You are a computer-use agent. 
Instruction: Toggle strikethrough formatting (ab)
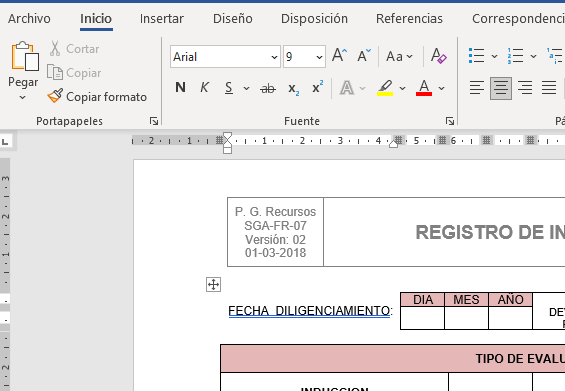point(268,88)
